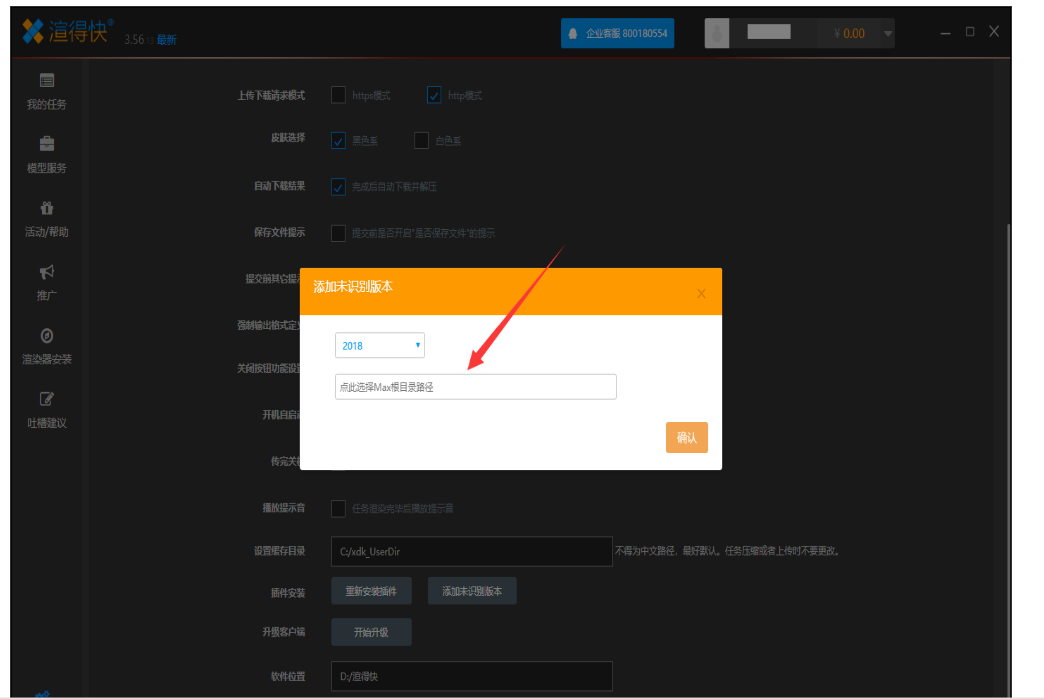Click the Max根目录路径 input field
The height and width of the screenshot is (699, 1044).
(475, 387)
